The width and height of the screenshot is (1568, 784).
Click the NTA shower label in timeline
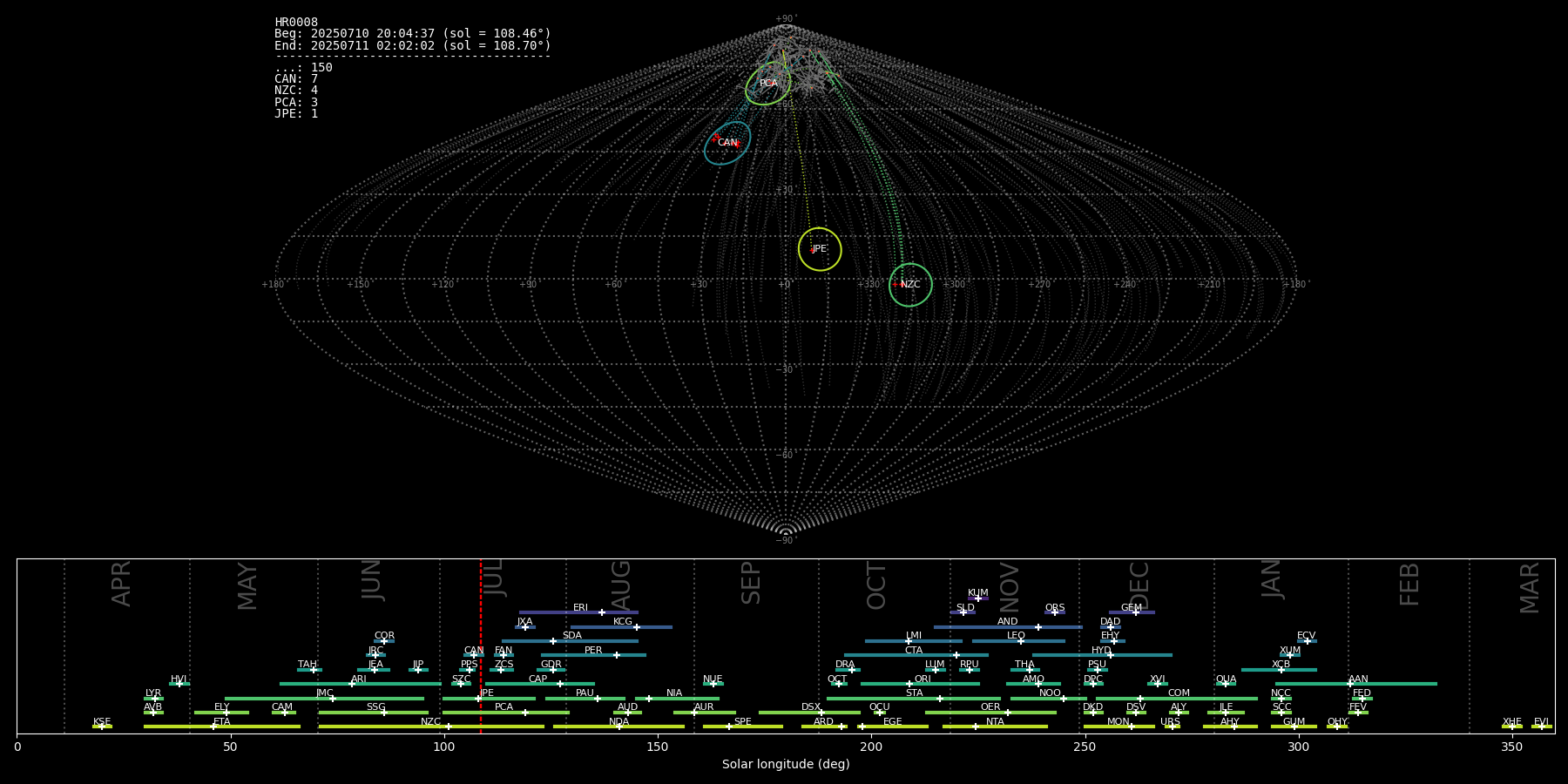(x=995, y=722)
